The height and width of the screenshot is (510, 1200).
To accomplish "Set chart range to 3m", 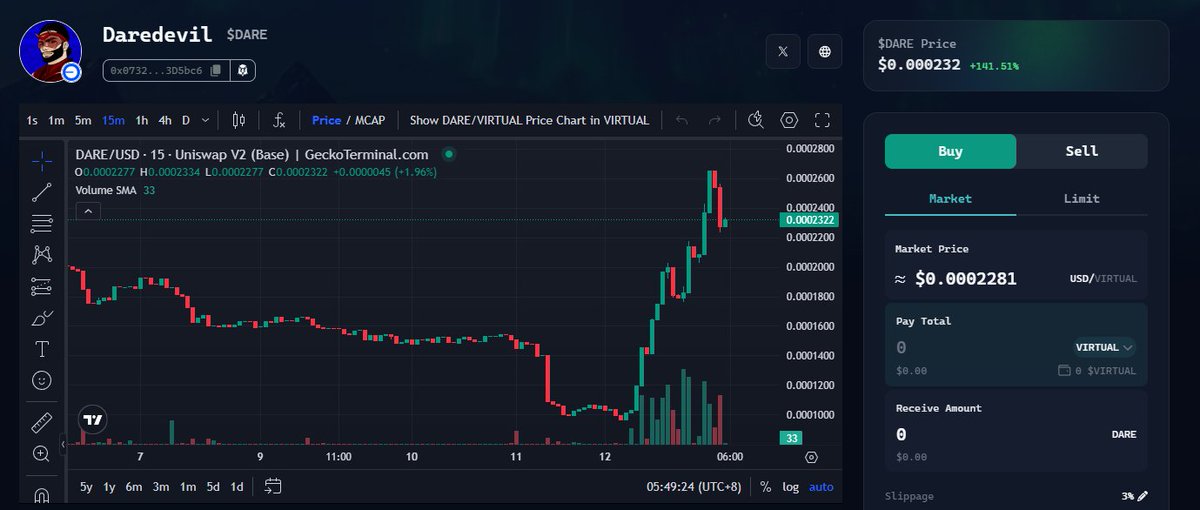I will (161, 487).
